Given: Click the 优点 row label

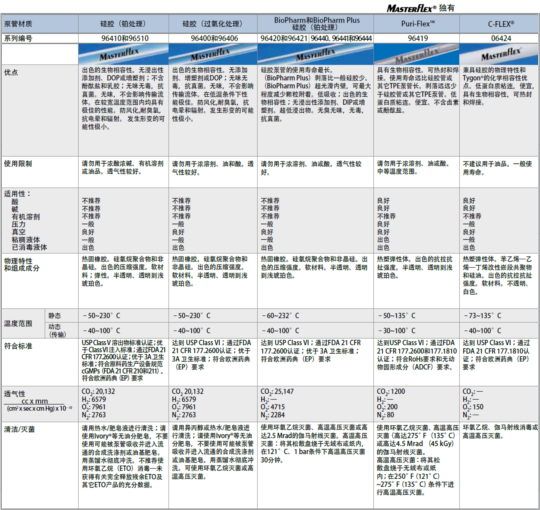Looking at the screenshot, I should 11,72.
